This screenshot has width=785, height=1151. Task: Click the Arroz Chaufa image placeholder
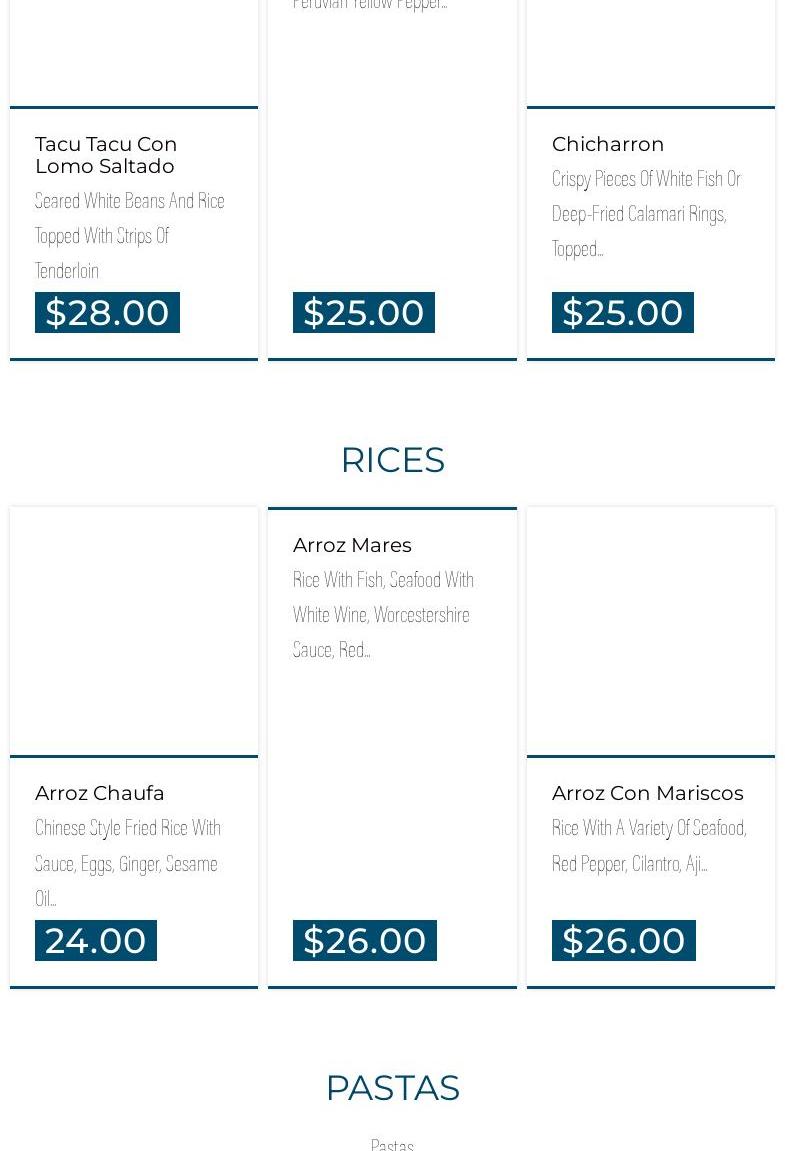pos(134,631)
